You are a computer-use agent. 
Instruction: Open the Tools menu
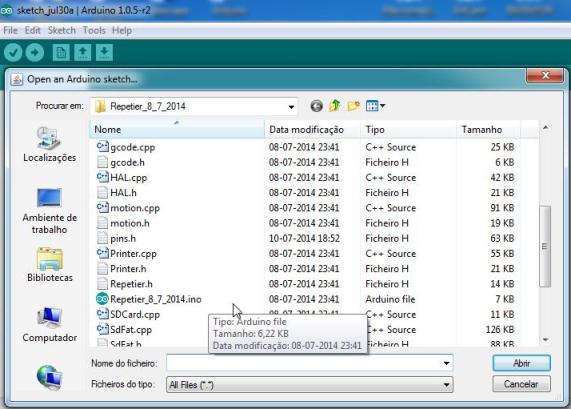click(x=94, y=31)
